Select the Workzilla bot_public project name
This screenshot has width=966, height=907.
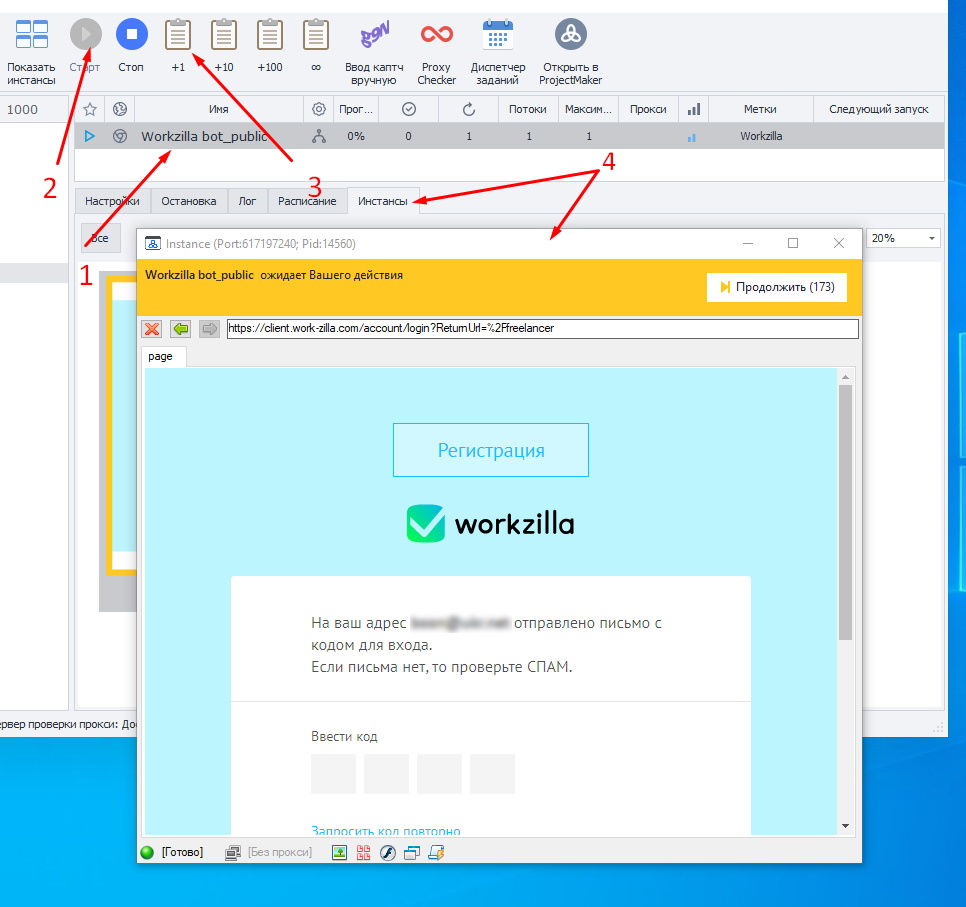(204, 136)
